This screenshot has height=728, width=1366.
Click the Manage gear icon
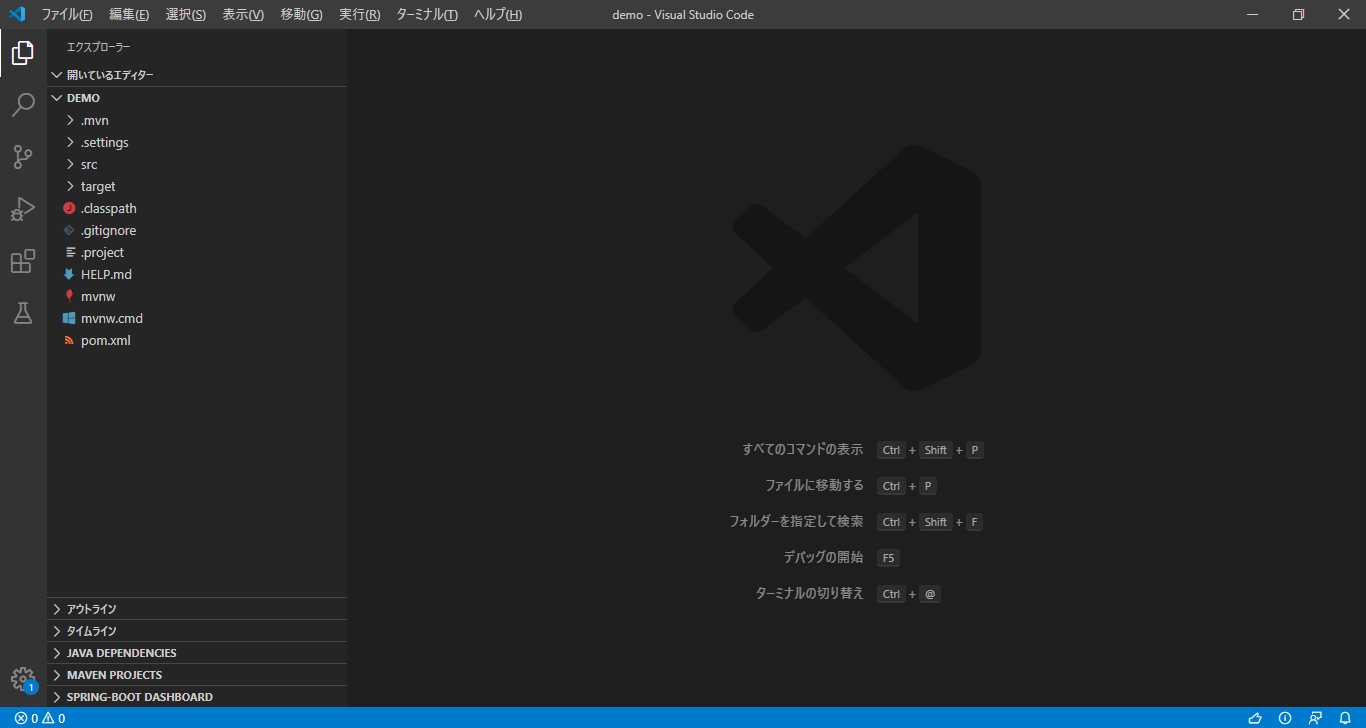(23, 680)
